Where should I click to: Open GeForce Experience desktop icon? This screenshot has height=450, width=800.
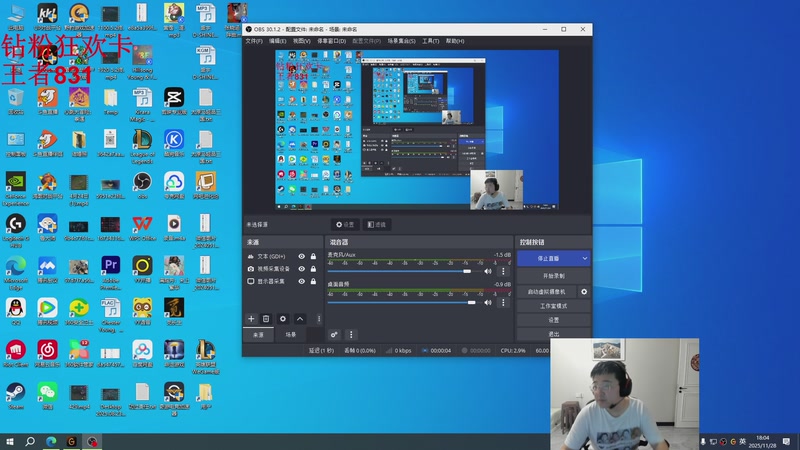coord(16,189)
